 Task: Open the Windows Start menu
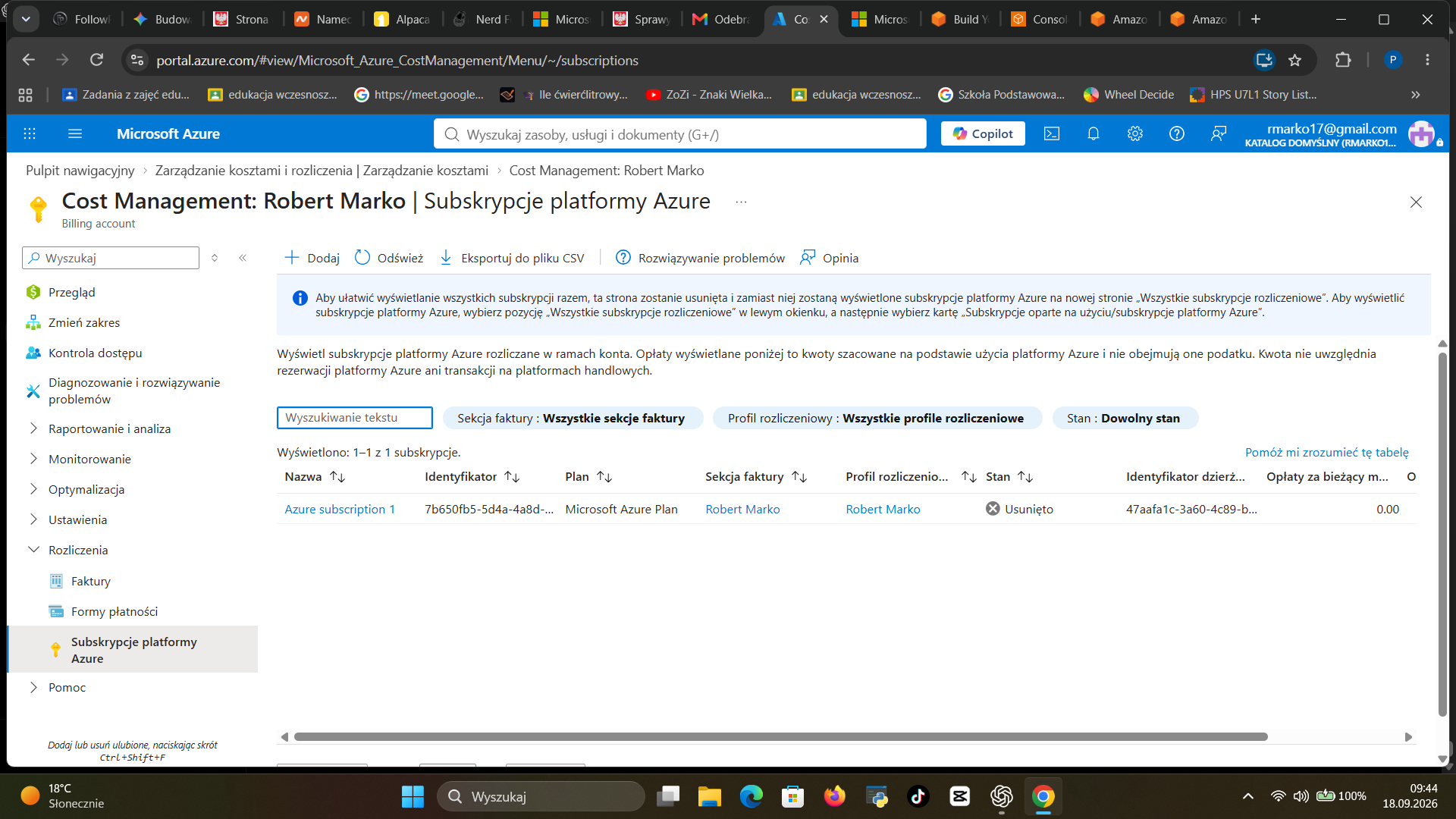pyautogui.click(x=413, y=796)
